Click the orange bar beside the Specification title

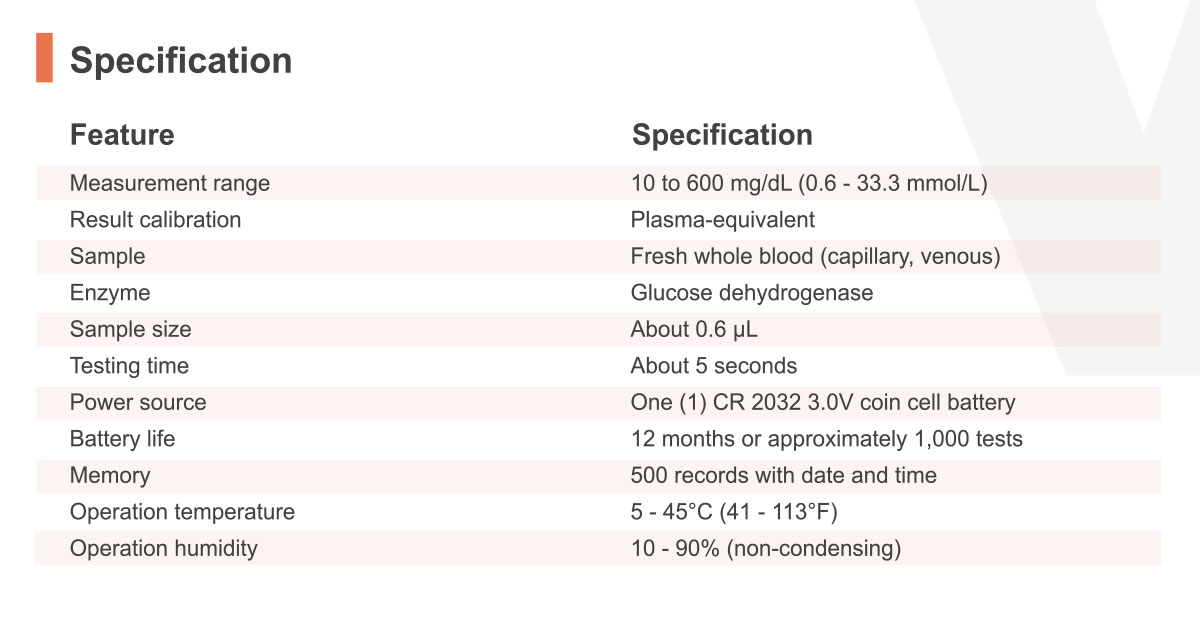pyautogui.click(x=44, y=58)
